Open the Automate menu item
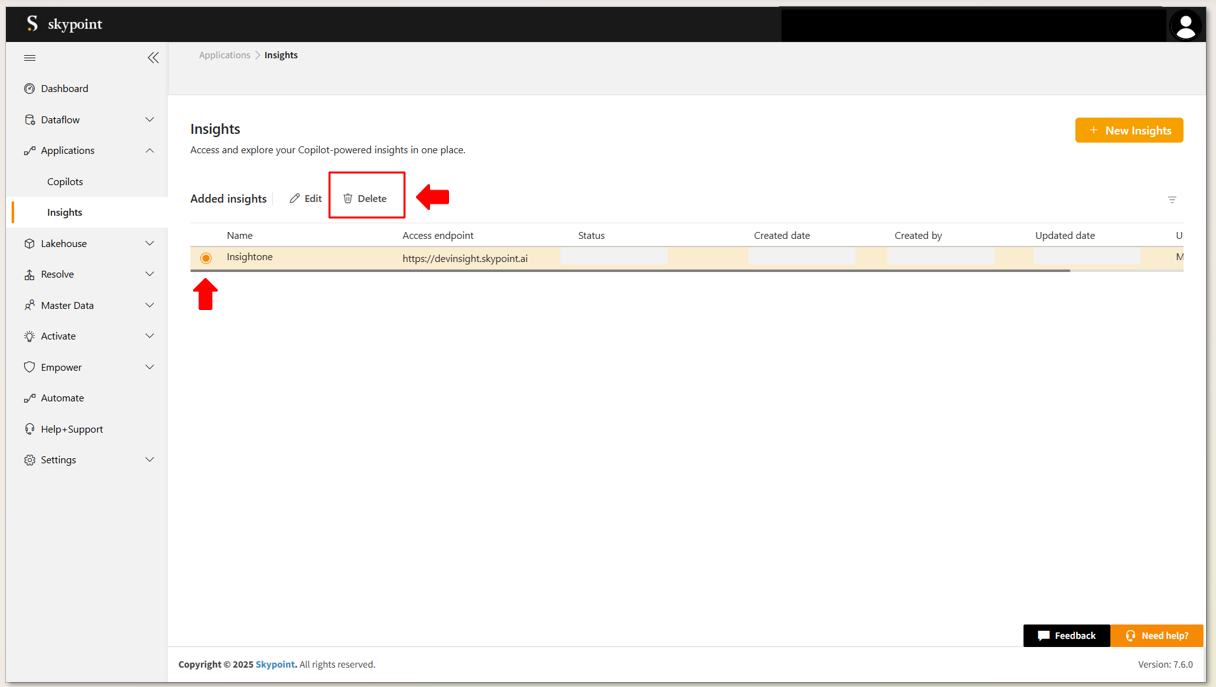The image size is (1216, 687). (x=62, y=398)
